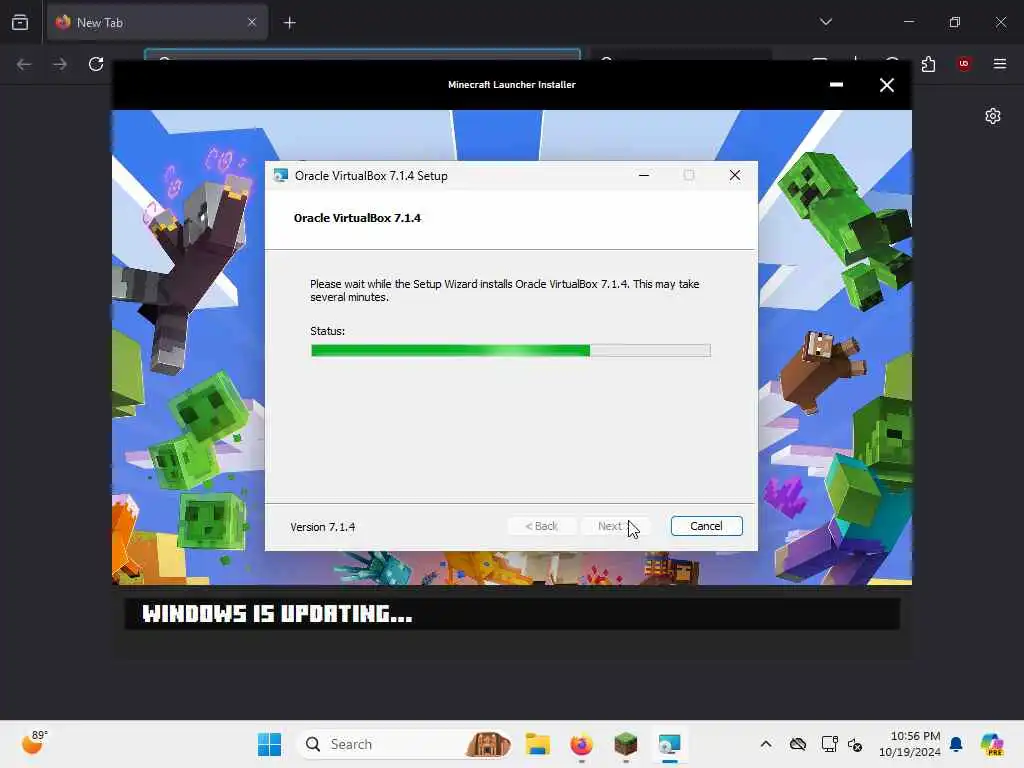The image size is (1024, 768).
Task: Open File Explorer from taskbar
Action: [537, 744]
